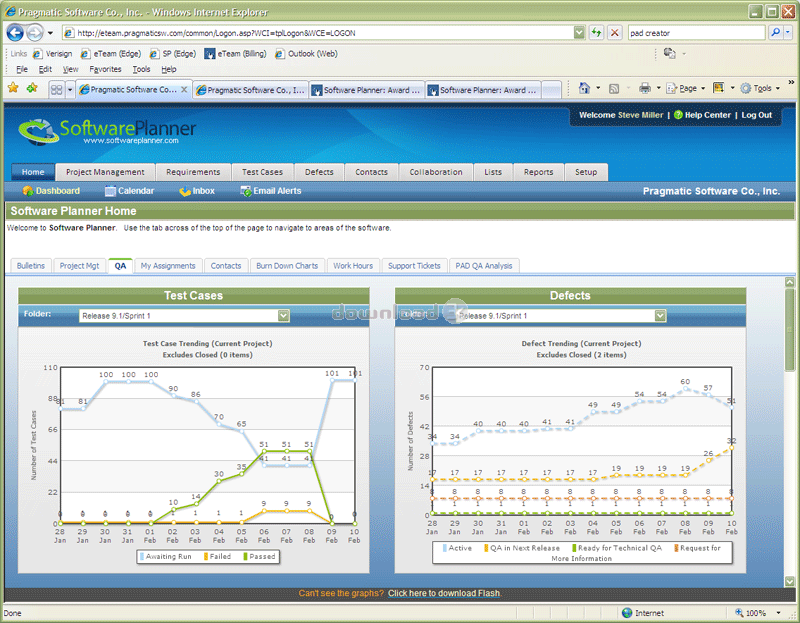Viewport: 800px width, 623px height.
Task: Select the Project Mgt dashboard tab
Action: (x=80, y=266)
